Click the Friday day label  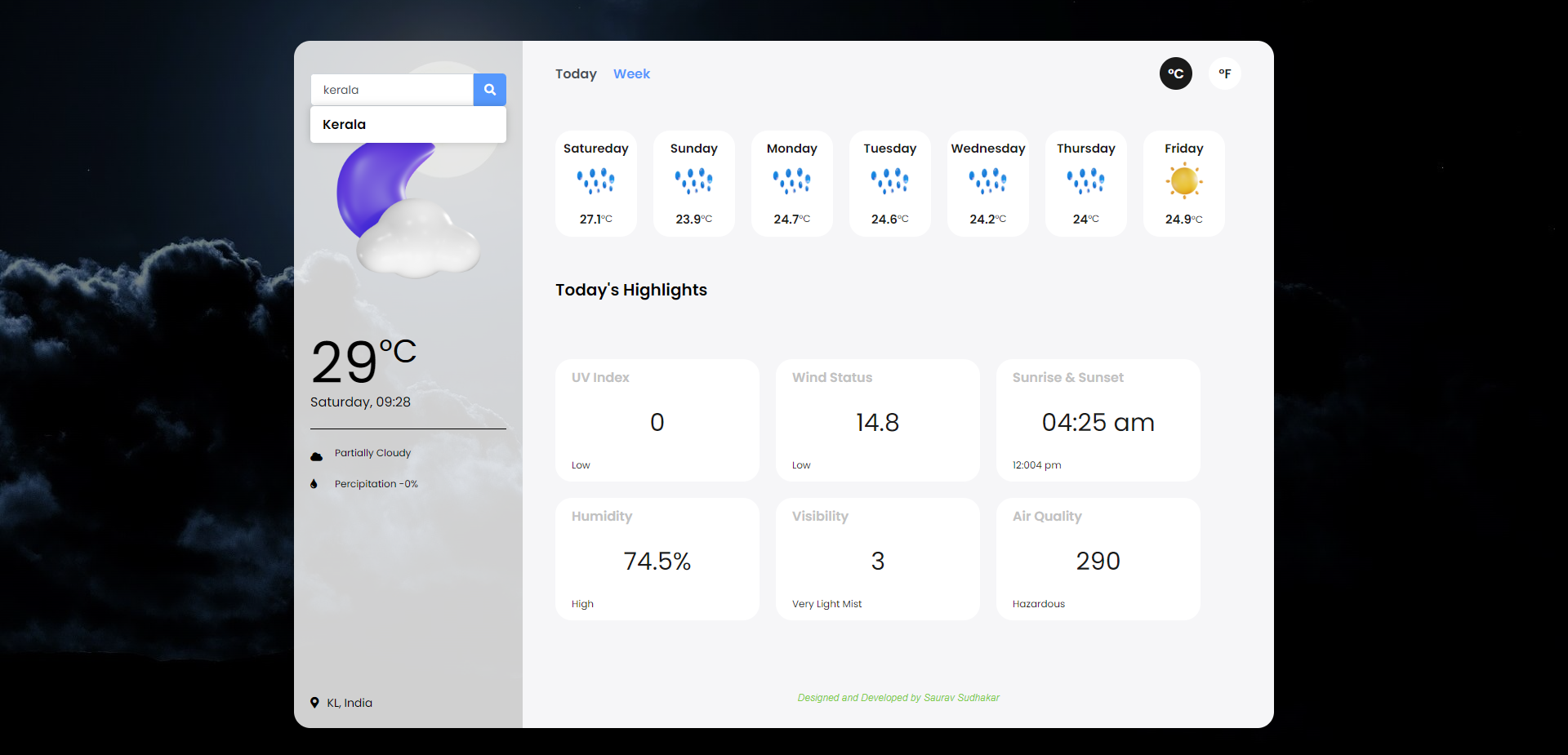coord(1184,149)
